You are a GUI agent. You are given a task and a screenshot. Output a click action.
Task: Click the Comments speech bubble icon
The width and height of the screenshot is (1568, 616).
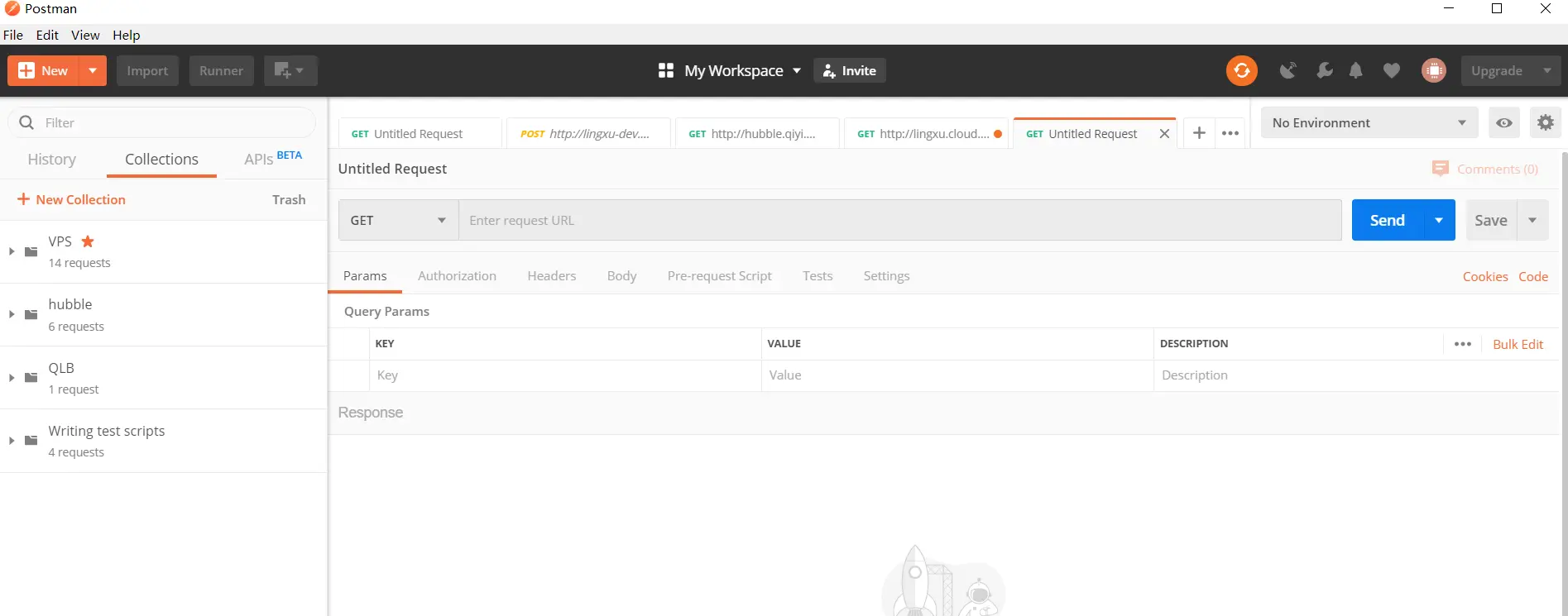pyautogui.click(x=1440, y=169)
